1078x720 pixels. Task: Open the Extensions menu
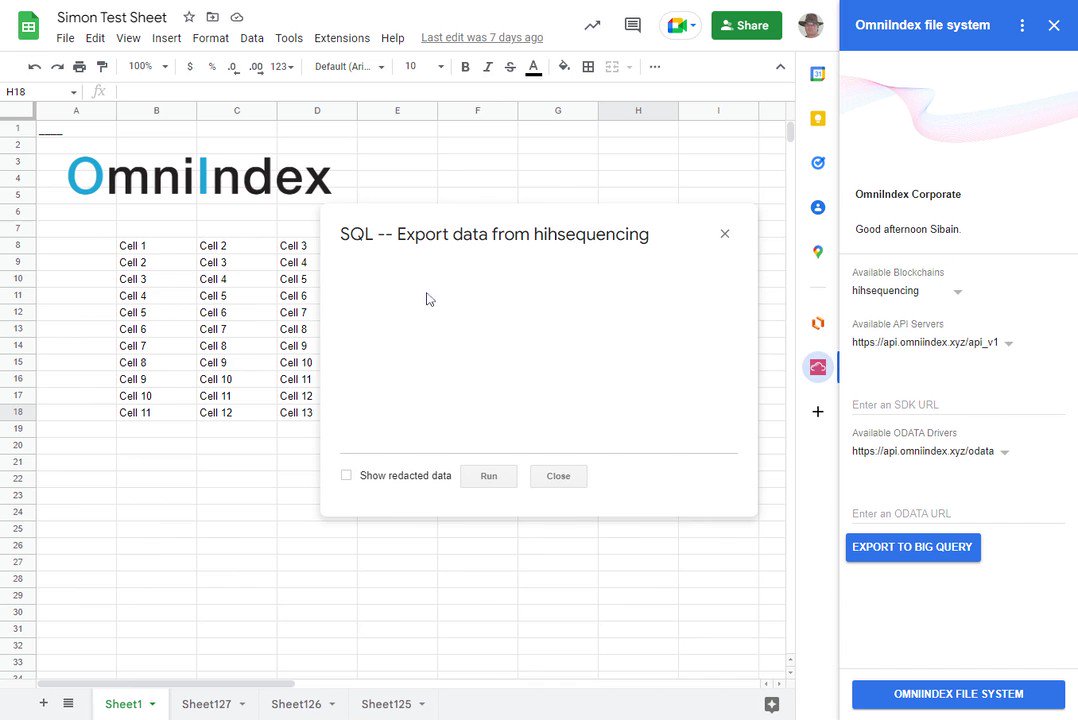click(341, 38)
